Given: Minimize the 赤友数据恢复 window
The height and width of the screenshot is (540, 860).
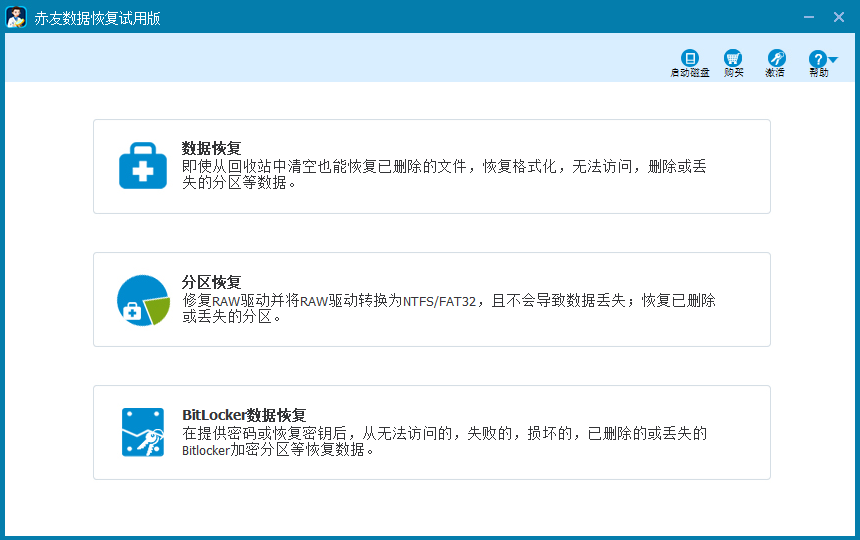Looking at the screenshot, I should click(808, 17).
